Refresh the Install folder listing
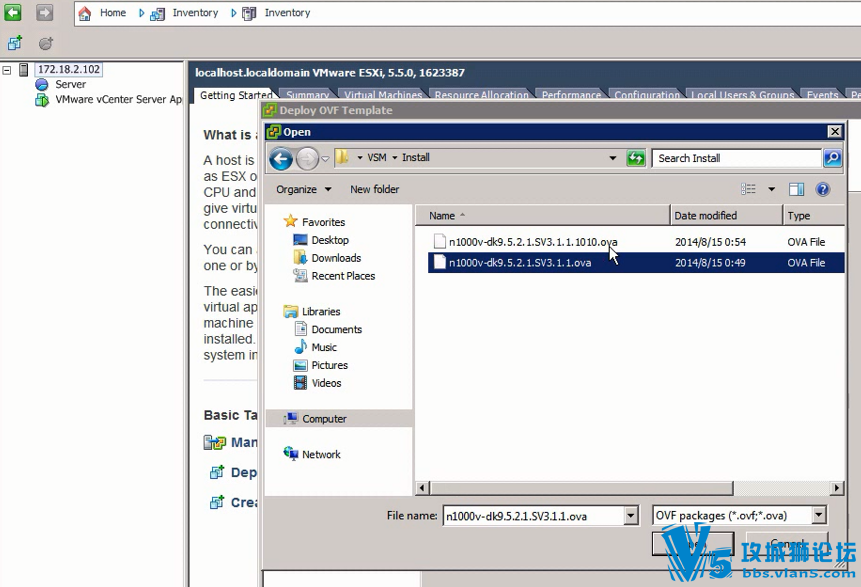861x587 pixels. [636, 159]
